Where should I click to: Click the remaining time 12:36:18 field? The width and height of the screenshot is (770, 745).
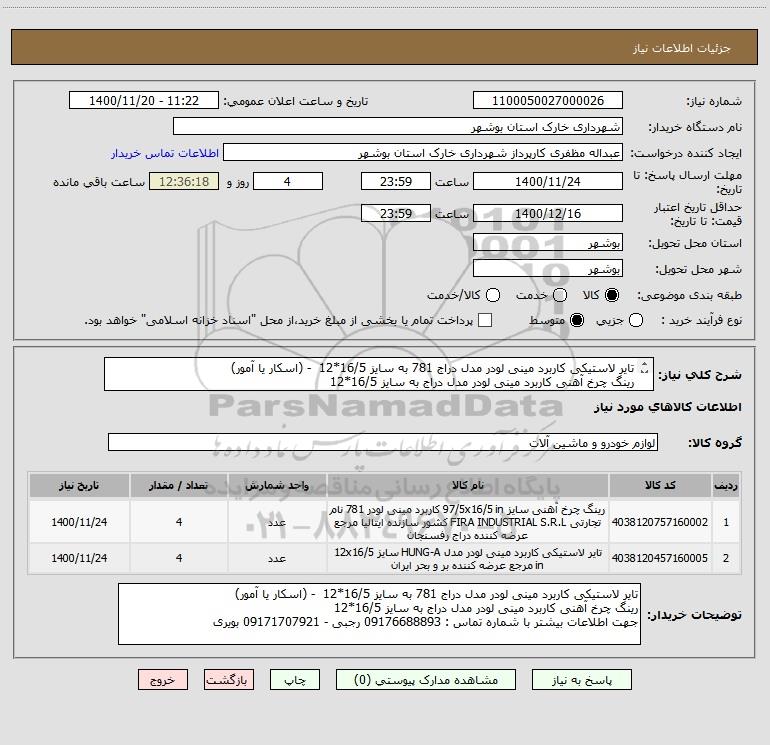[x=184, y=181]
